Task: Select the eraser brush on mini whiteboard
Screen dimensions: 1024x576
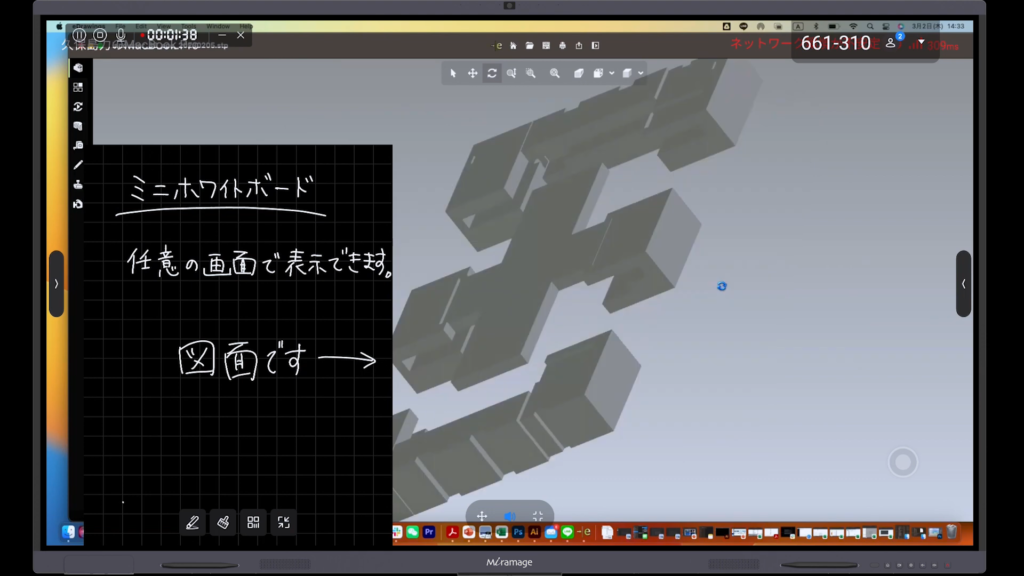Action: pos(223,522)
